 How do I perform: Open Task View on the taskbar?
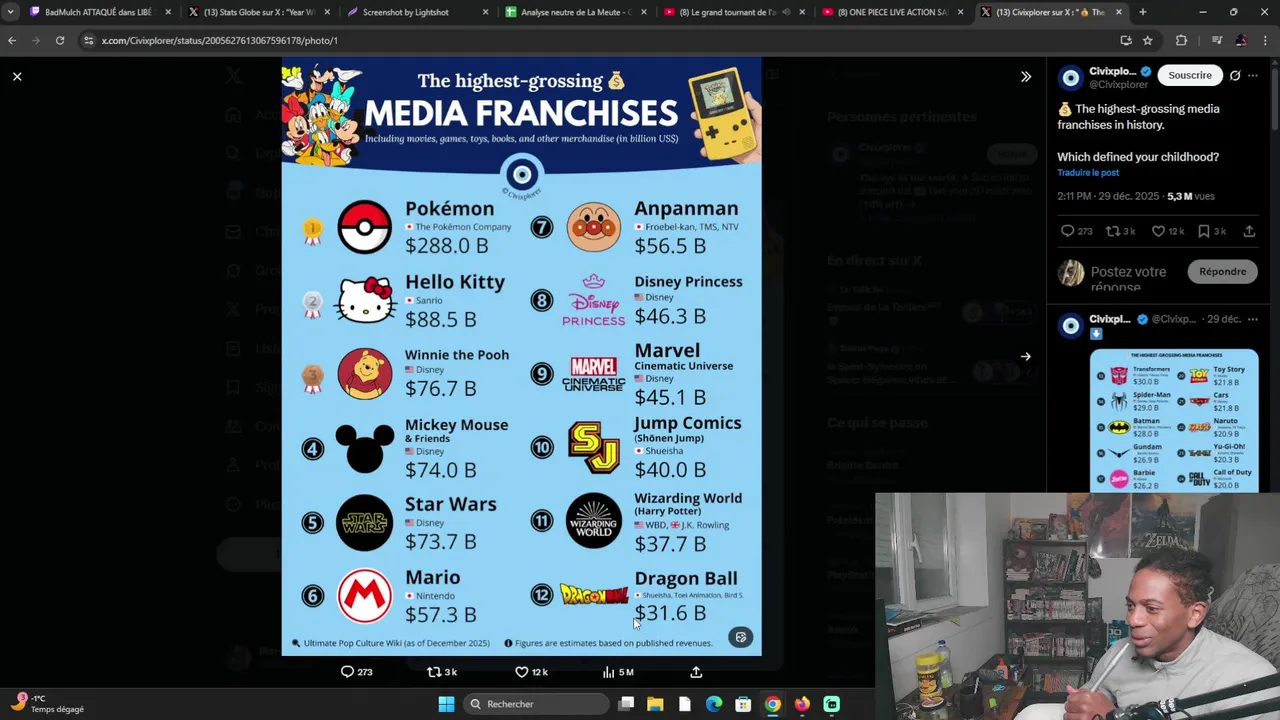click(626, 704)
